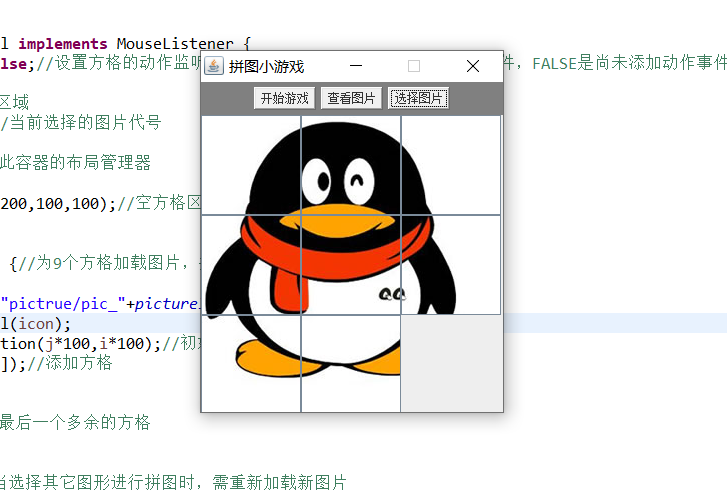The image size is (727, 490).
Task: Click the '区域' comment text in editor
Action: (14, 102)
